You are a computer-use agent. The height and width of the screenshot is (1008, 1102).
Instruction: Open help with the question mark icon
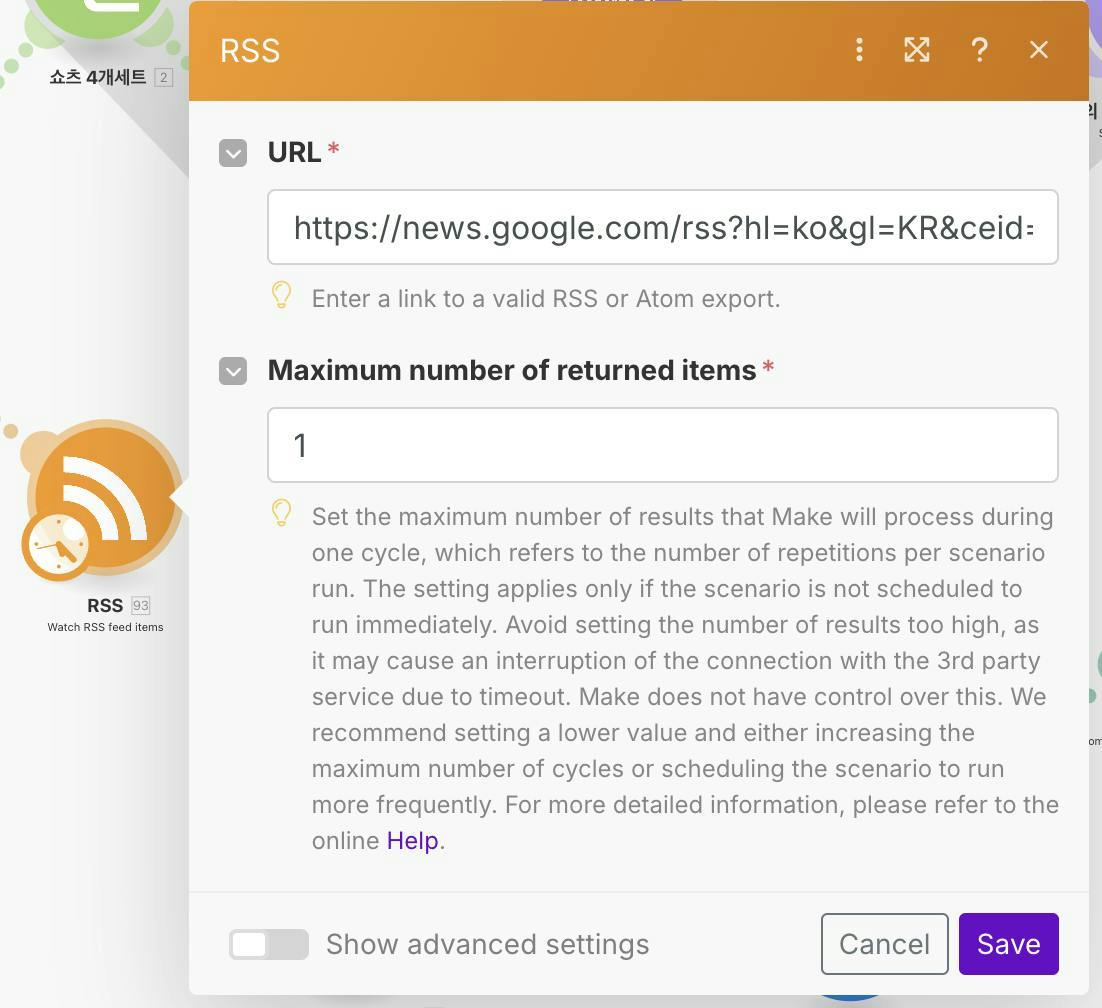979,50
